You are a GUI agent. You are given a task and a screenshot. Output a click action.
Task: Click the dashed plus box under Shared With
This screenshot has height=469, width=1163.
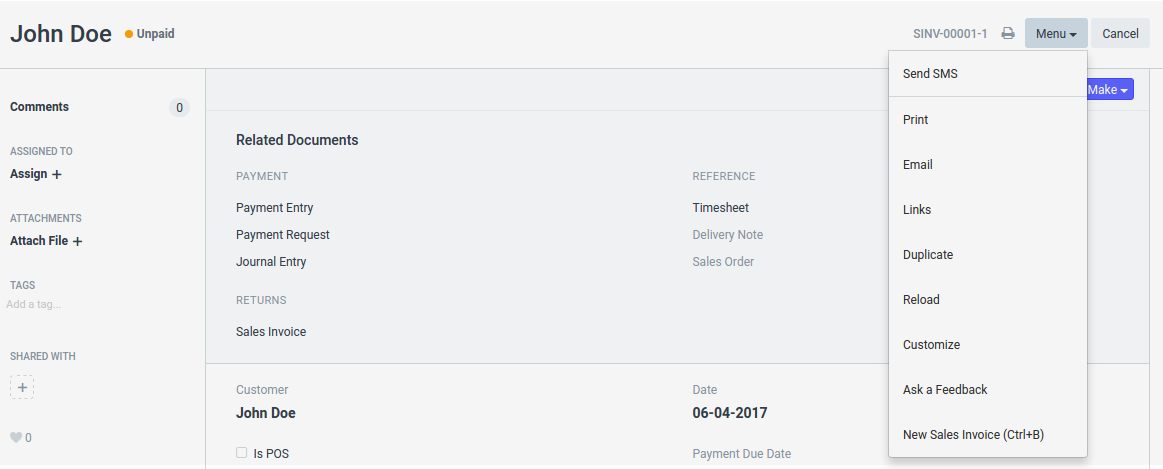(x=22, y=387)
